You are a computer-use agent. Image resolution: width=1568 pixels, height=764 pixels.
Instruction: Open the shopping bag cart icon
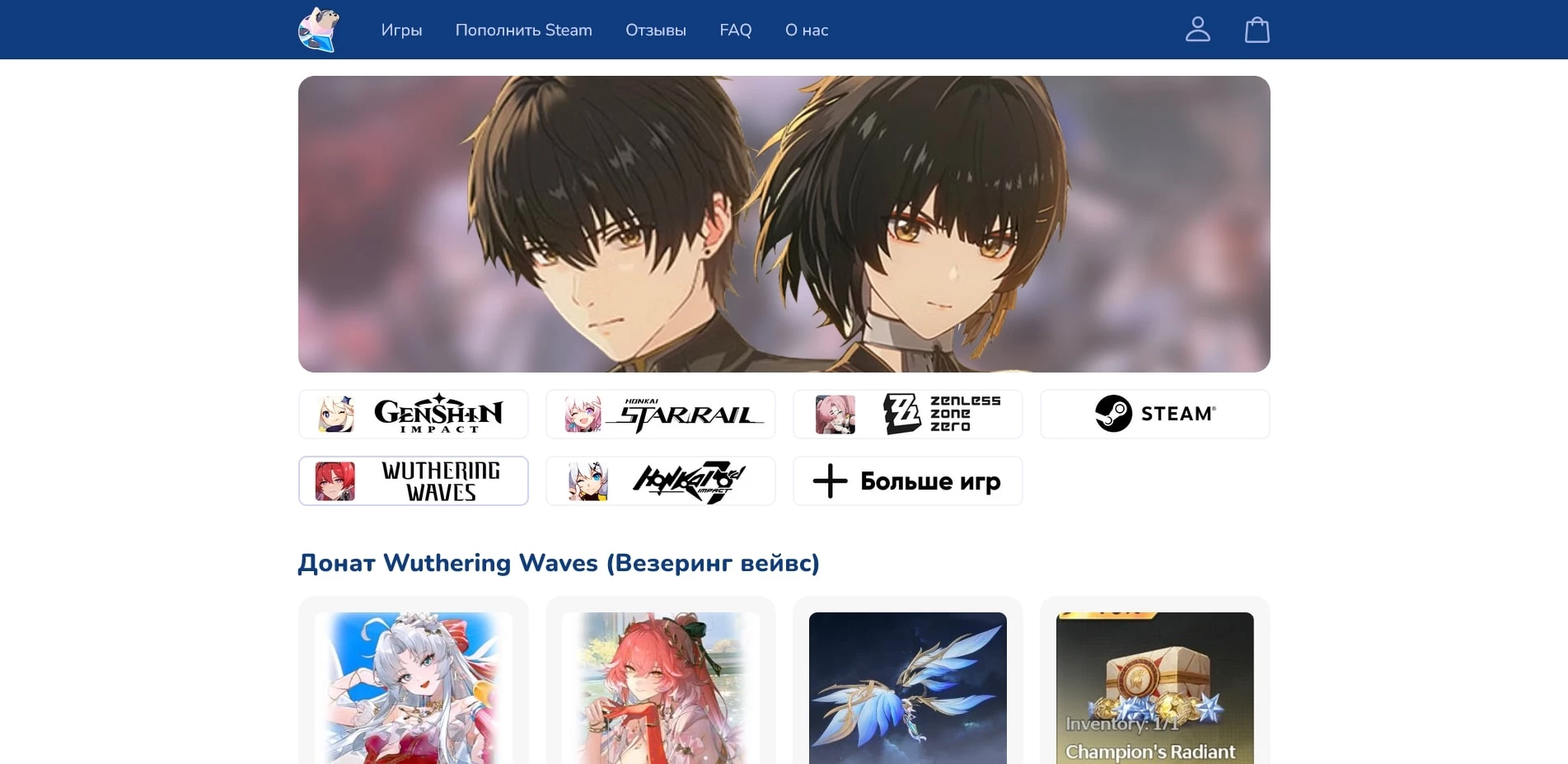pyautogui.click(x=1257, y=30)
